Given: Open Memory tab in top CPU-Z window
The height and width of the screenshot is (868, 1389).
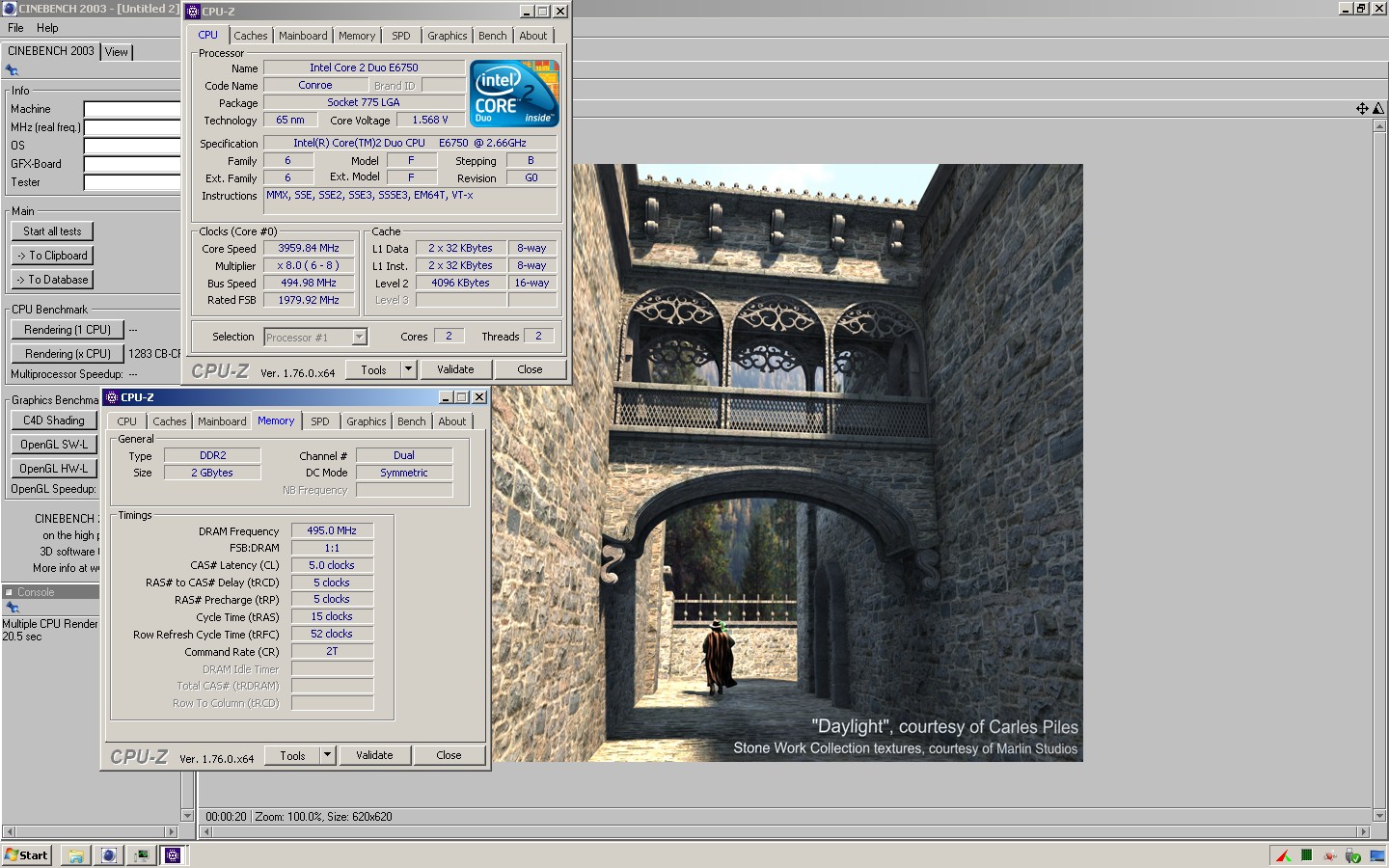Looking at the screenshot, I should click(x=357, y=36).
